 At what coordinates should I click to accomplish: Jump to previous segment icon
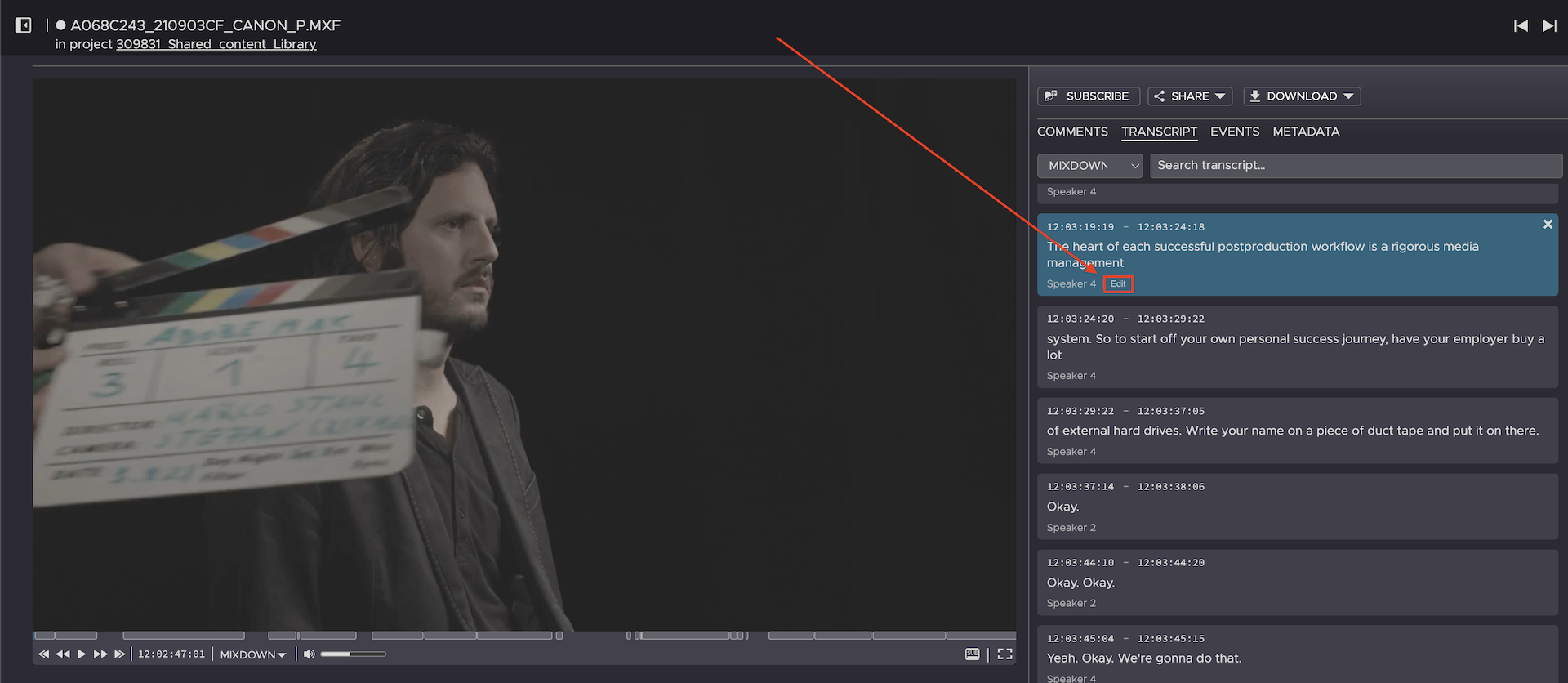pos(44,654)
